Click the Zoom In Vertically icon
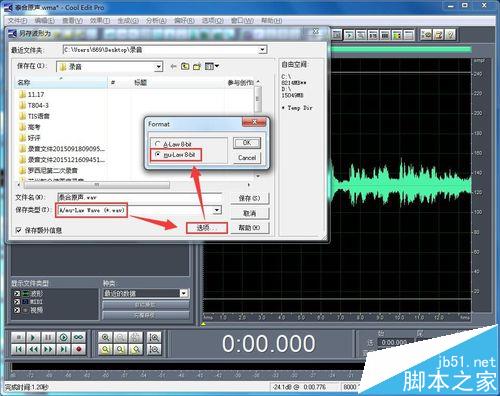The height and width of the screenshot is (396, 500). point(154,337)
